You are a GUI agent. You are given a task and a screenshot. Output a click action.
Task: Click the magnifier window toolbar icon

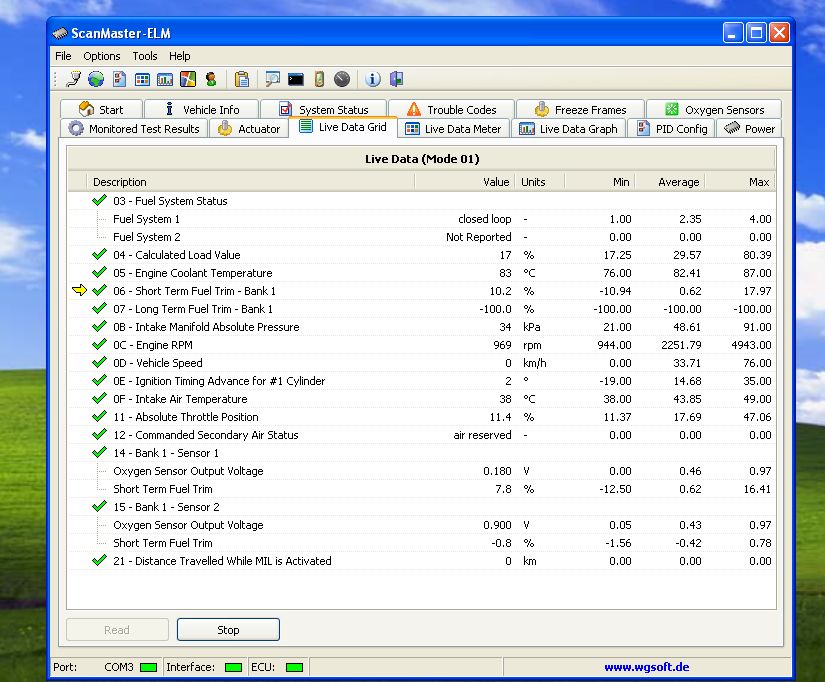(272, 79)
